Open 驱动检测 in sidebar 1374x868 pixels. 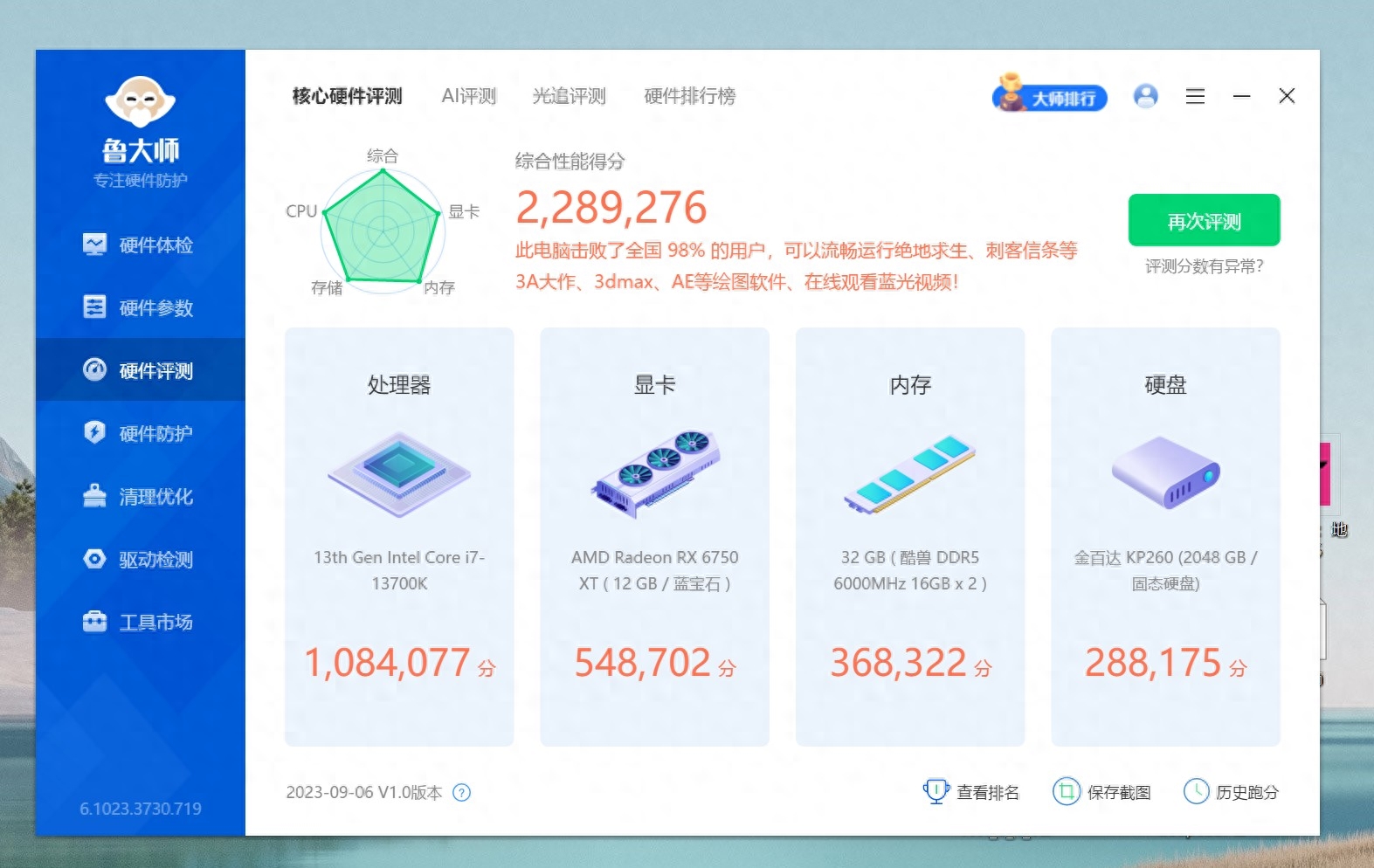tap(140, 559)
